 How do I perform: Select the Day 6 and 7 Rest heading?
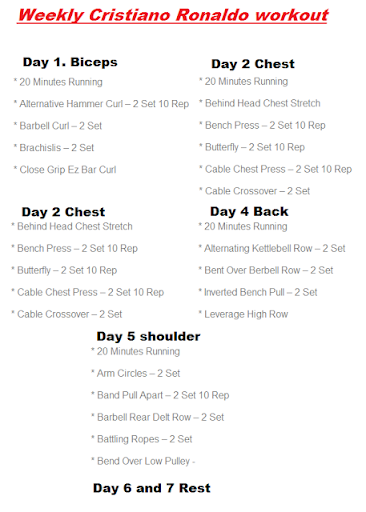(x=152, y=488)
